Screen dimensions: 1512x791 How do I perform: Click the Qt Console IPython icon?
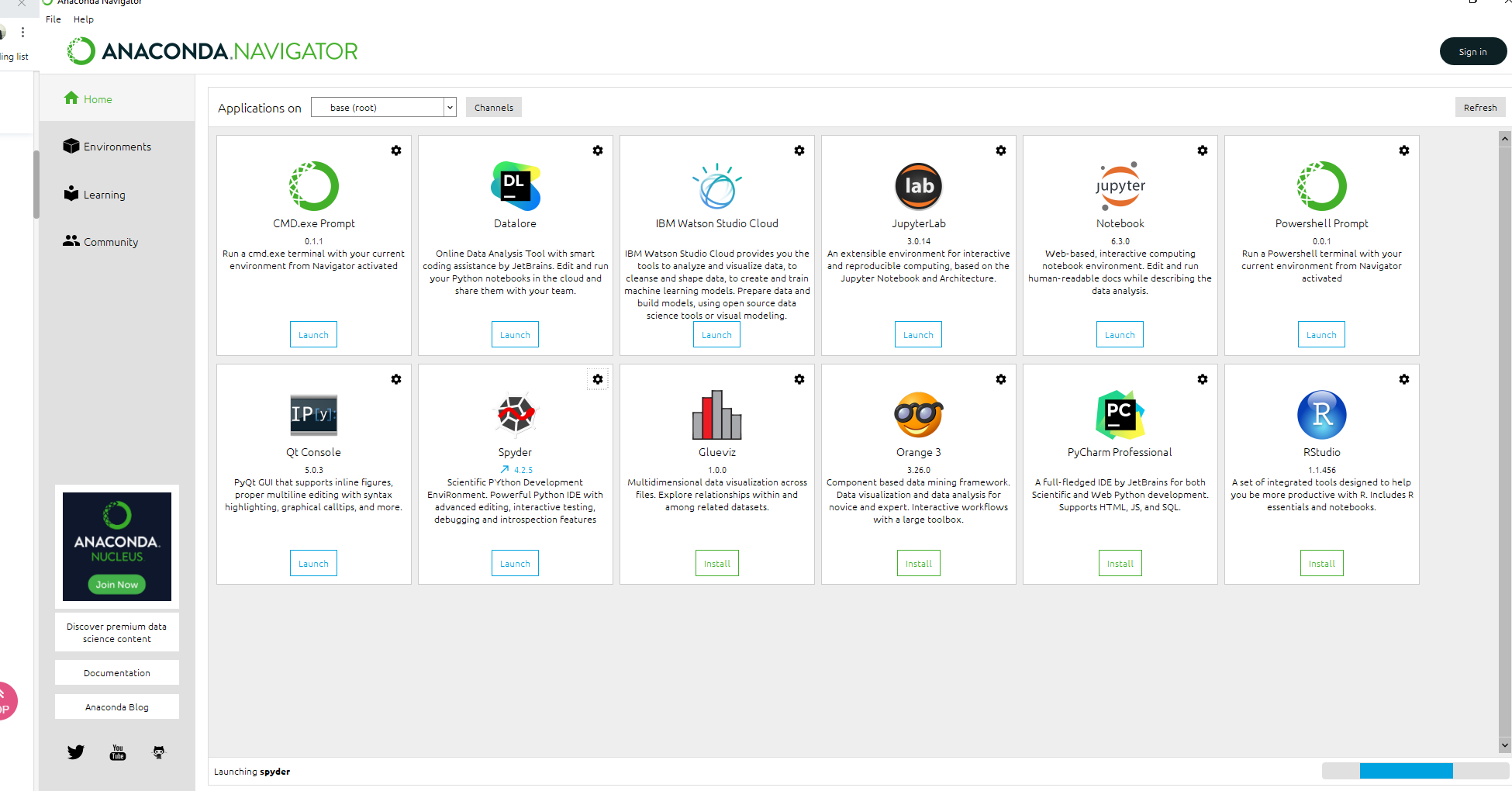click(x=314, y=415)
